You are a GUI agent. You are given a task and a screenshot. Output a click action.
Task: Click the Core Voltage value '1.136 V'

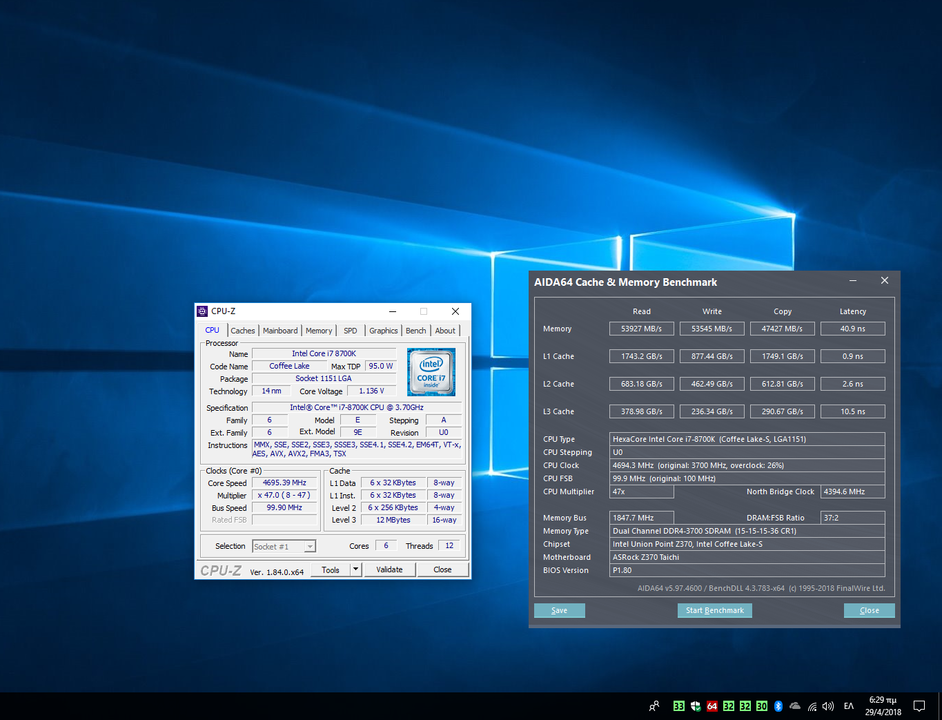tap(372, 391)
